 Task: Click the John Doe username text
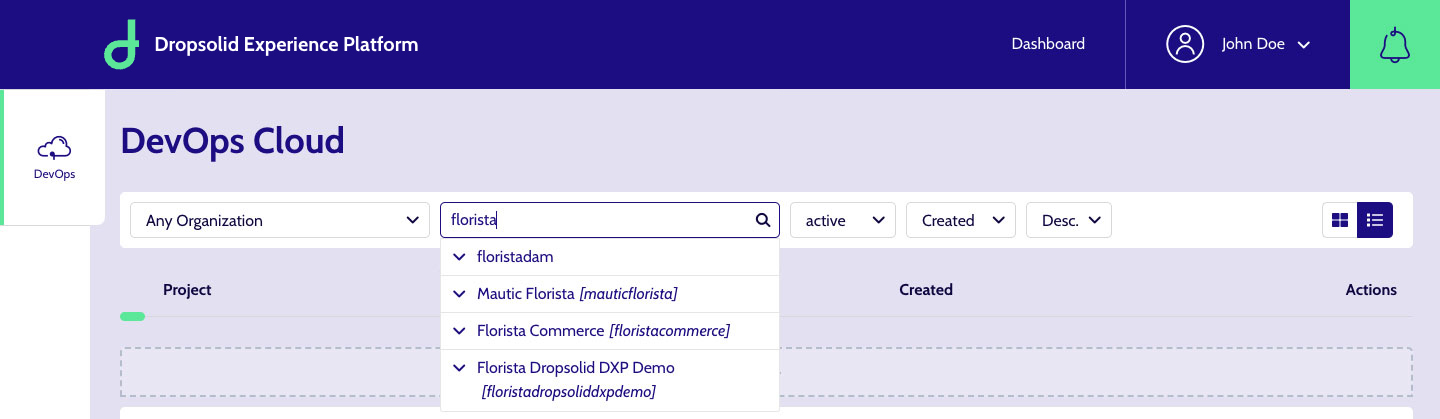point(1253,44)
